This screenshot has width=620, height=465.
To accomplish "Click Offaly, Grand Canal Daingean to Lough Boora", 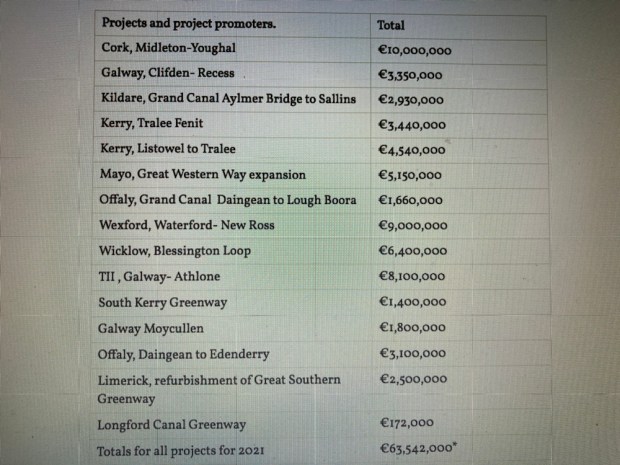I will 226,200.
